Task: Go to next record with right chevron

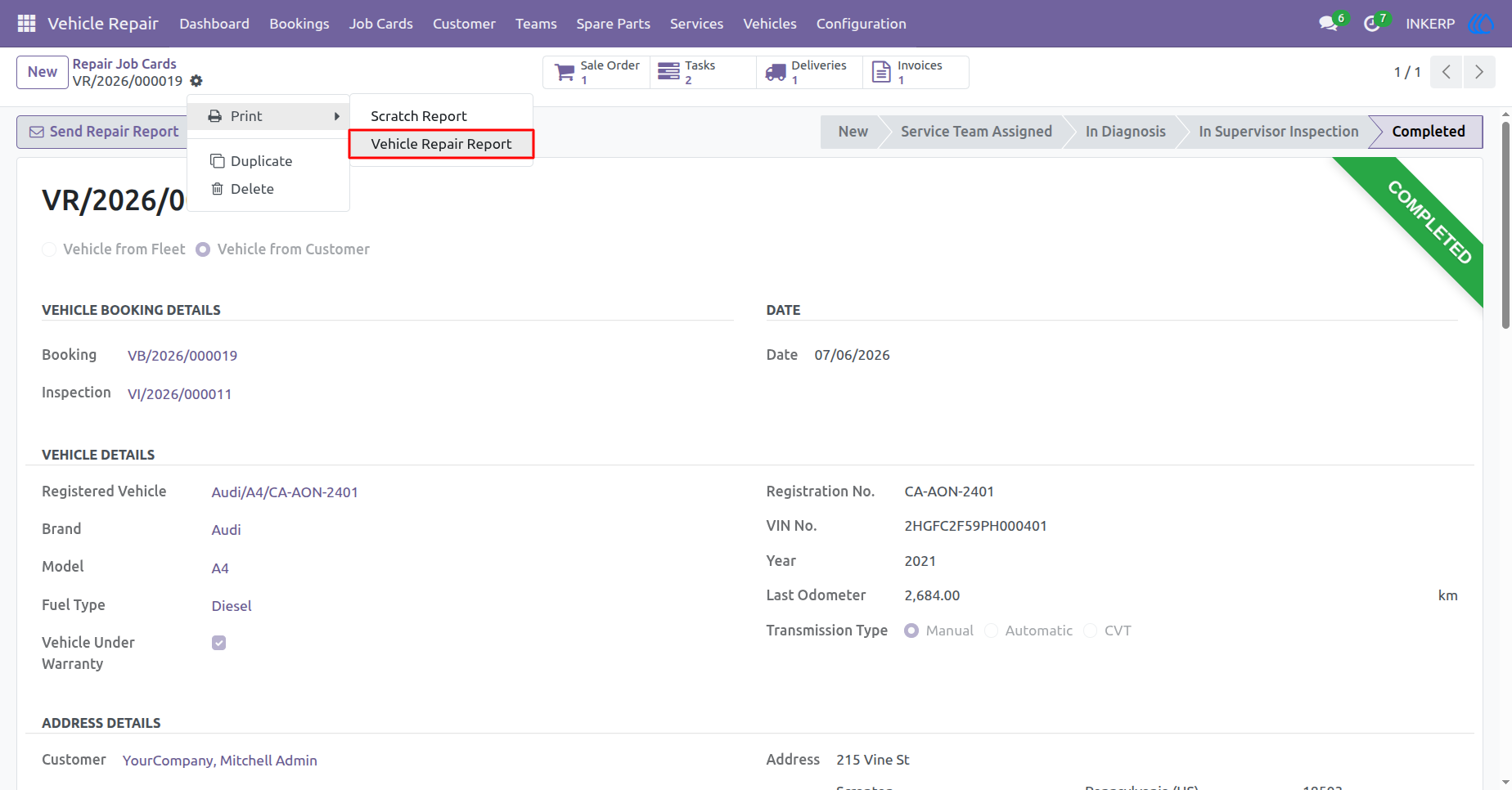Action: (1479, 72)
